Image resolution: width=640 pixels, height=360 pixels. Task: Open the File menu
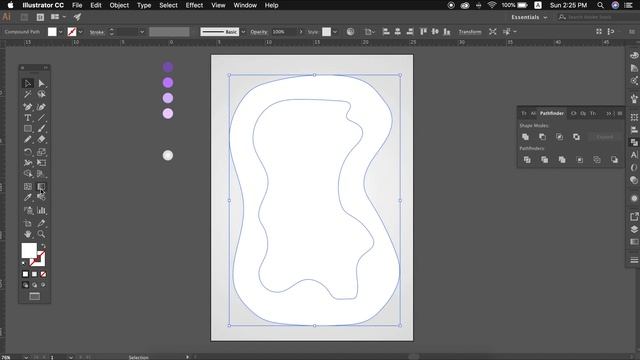(77, 5)
